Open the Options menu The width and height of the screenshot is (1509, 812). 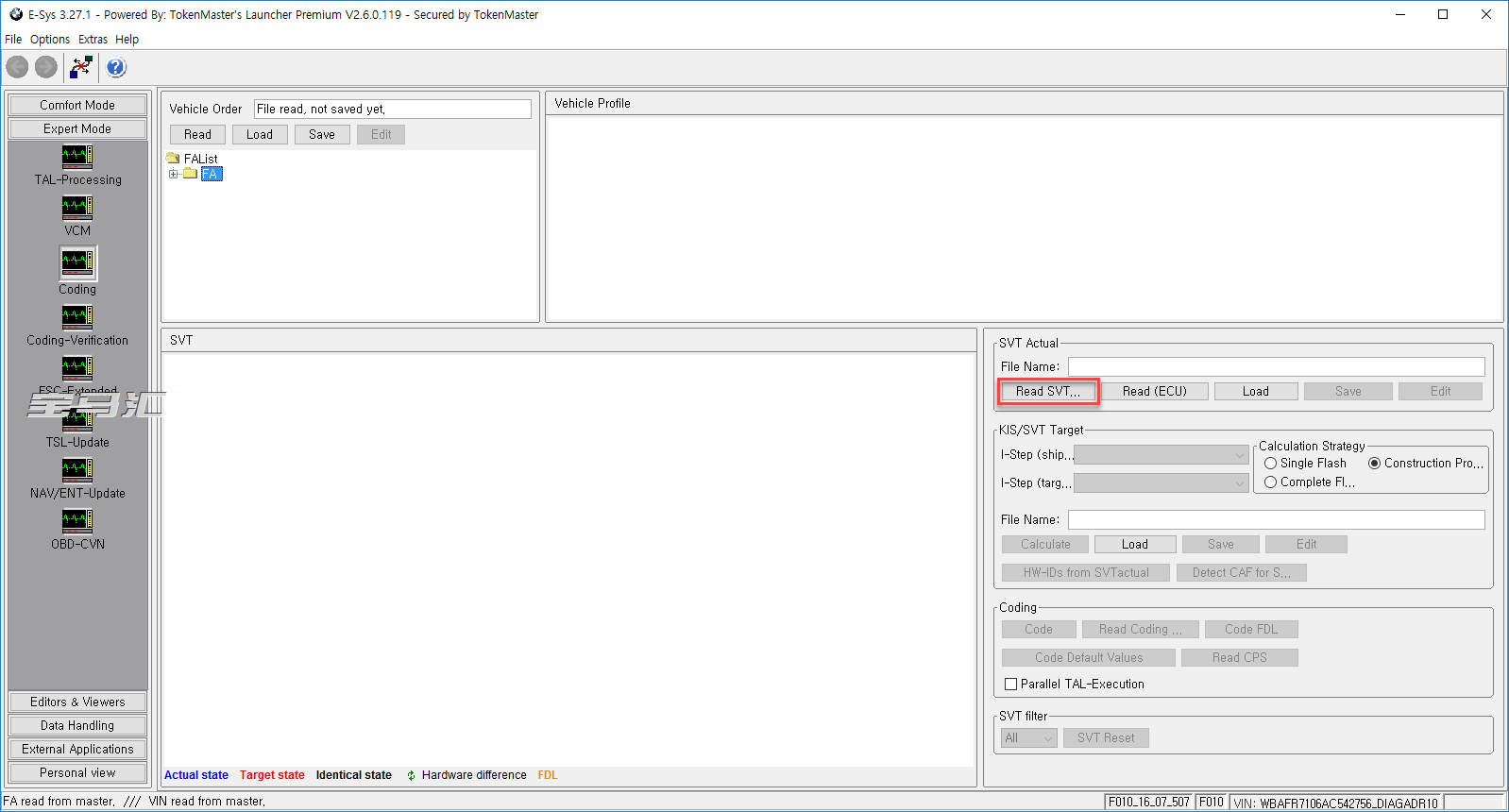point(50,40)
